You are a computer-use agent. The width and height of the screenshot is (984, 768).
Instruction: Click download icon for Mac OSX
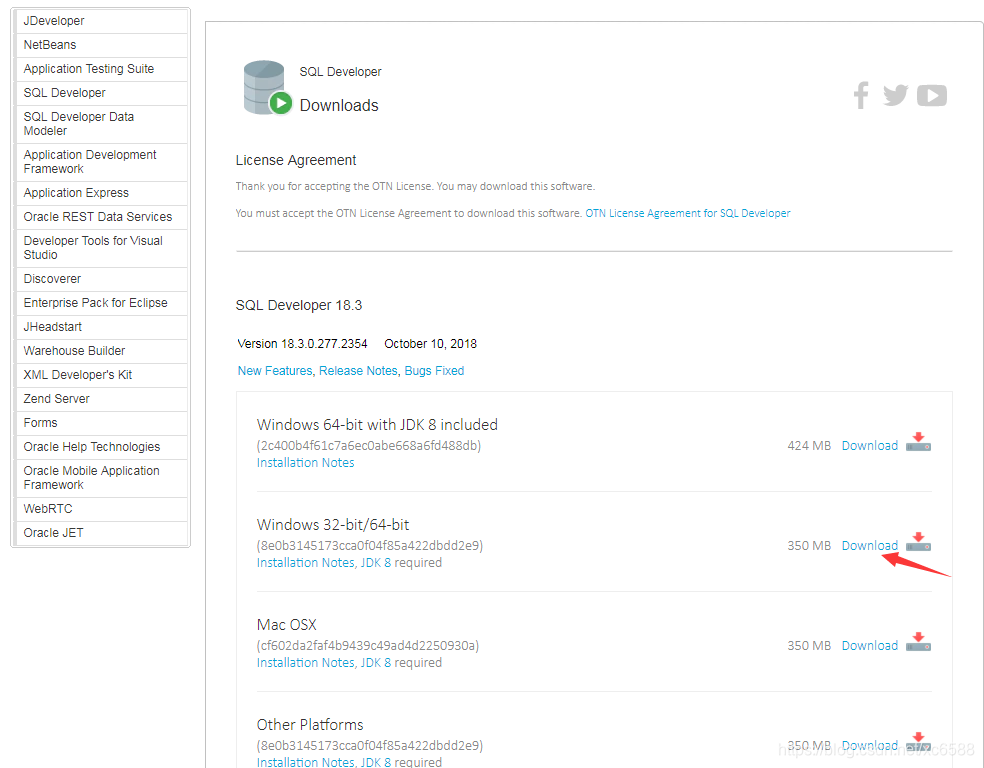tap(918, 641)
